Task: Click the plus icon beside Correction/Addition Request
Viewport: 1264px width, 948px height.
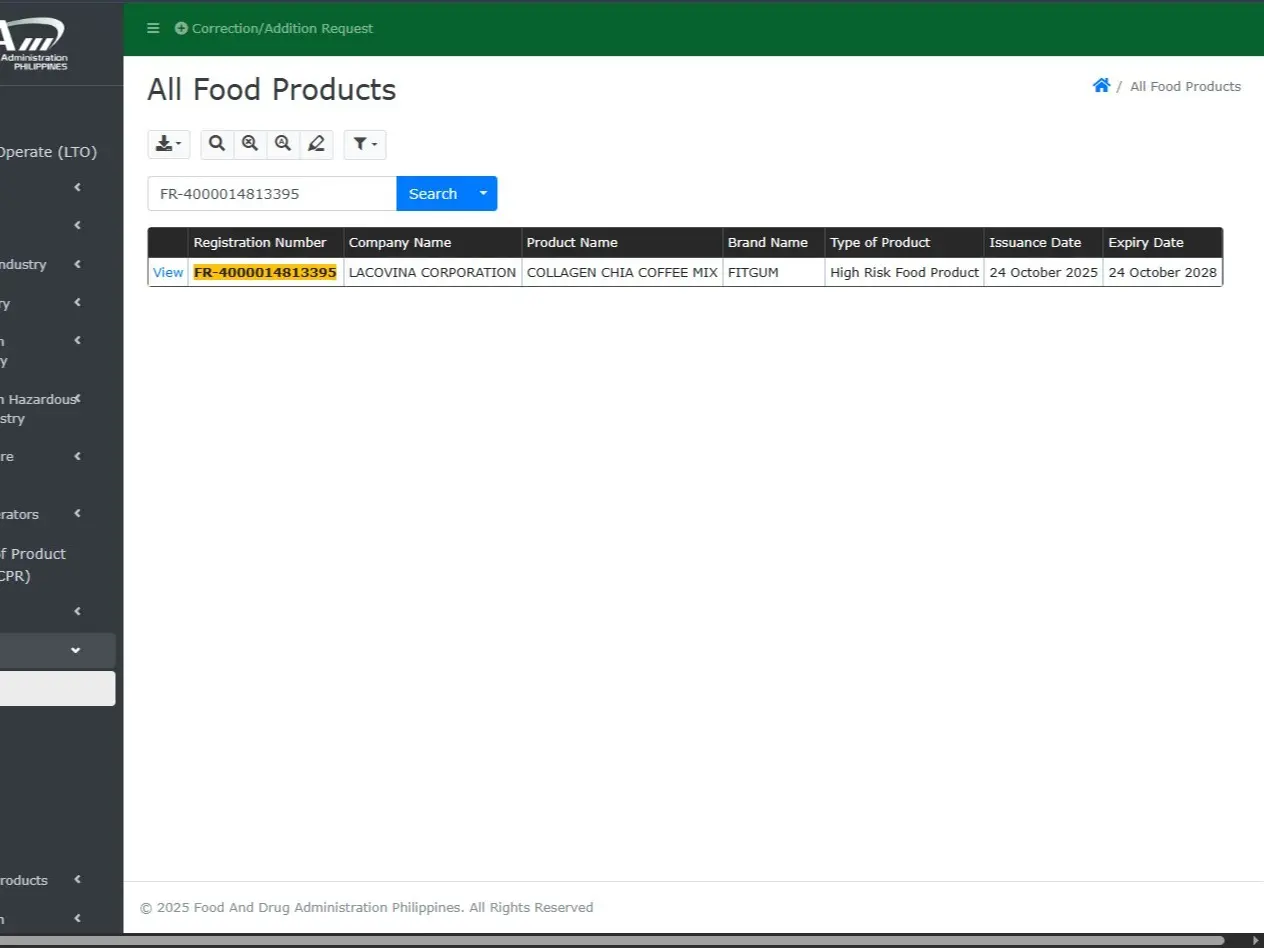Action: point(181,28)
